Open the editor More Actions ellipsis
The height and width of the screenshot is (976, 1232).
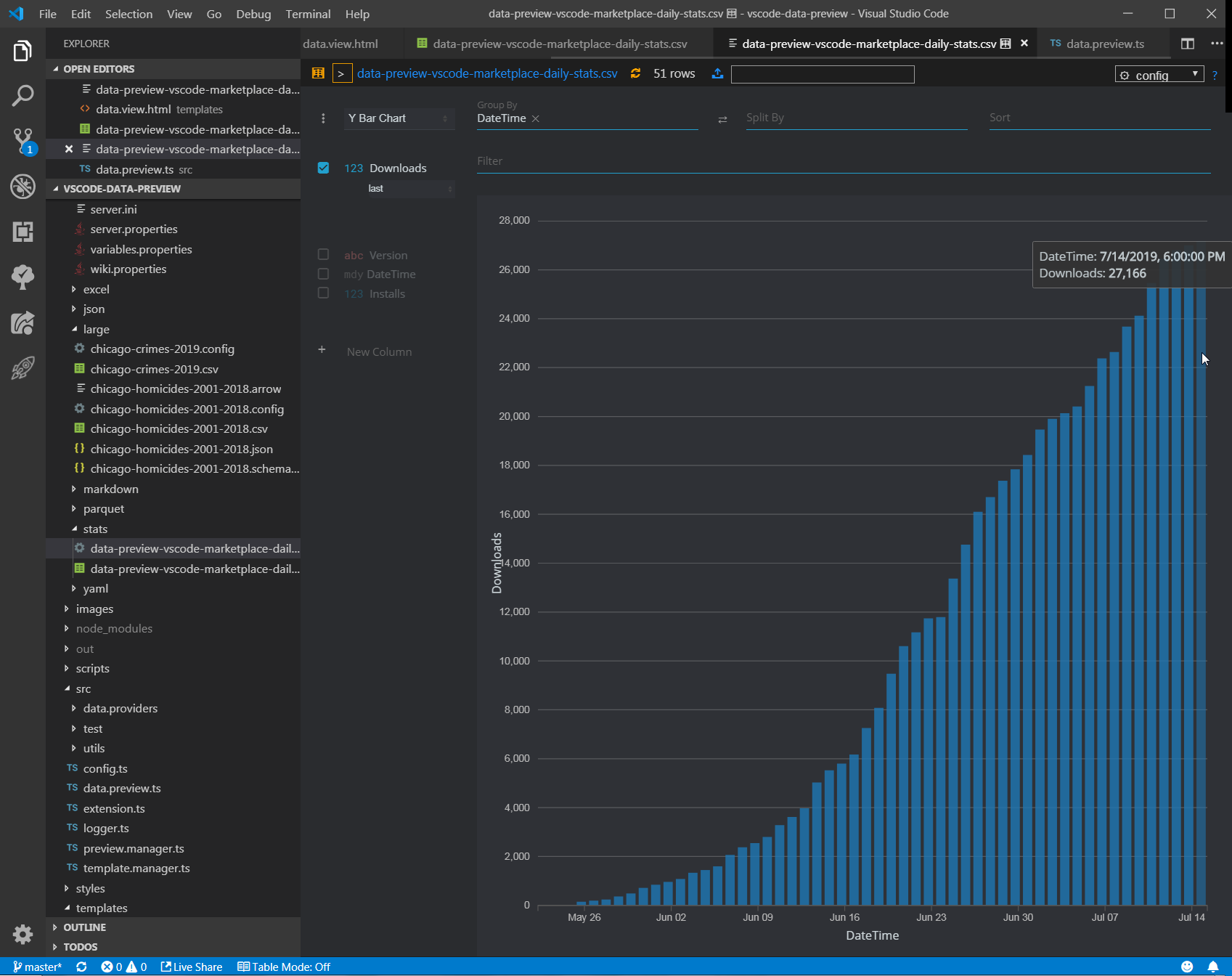[1217, 44]
